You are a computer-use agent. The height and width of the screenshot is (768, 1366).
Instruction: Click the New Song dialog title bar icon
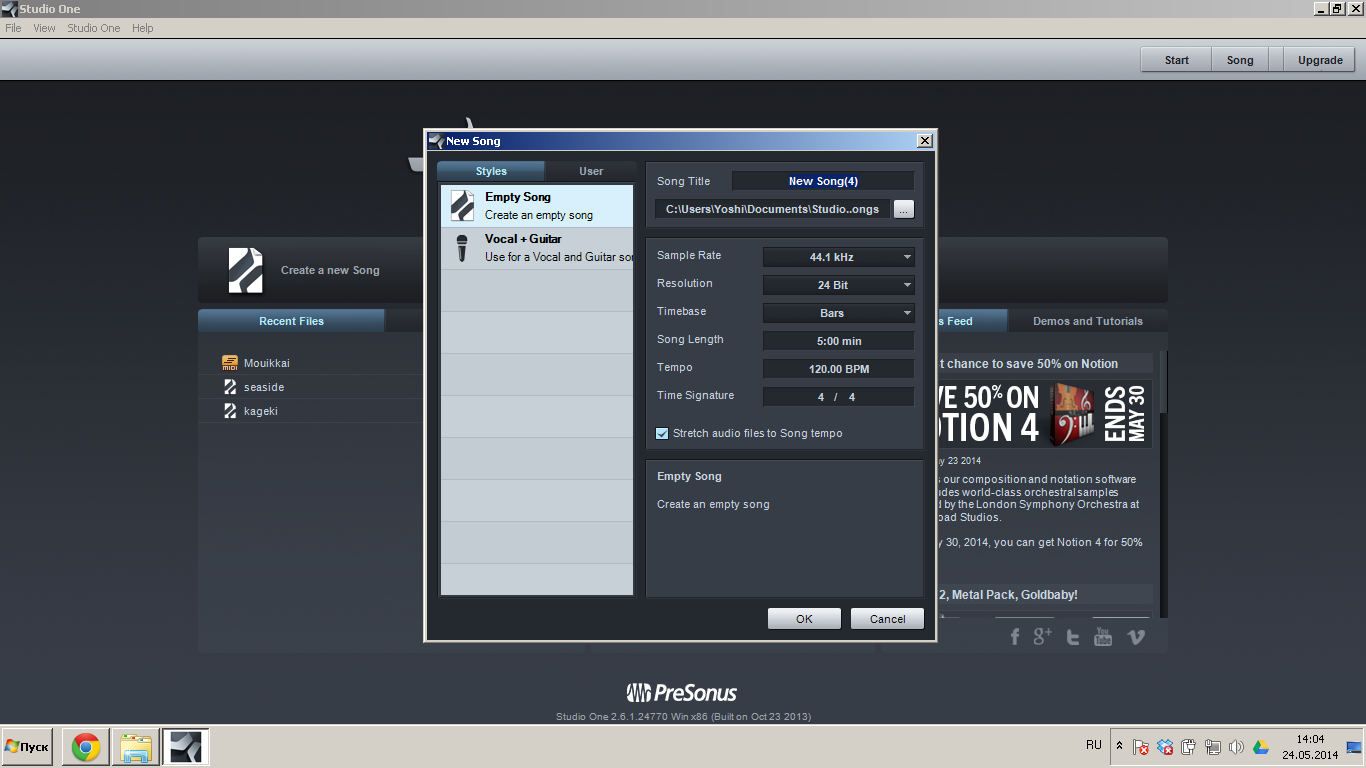pyautogui.click(x=436, y=141)
